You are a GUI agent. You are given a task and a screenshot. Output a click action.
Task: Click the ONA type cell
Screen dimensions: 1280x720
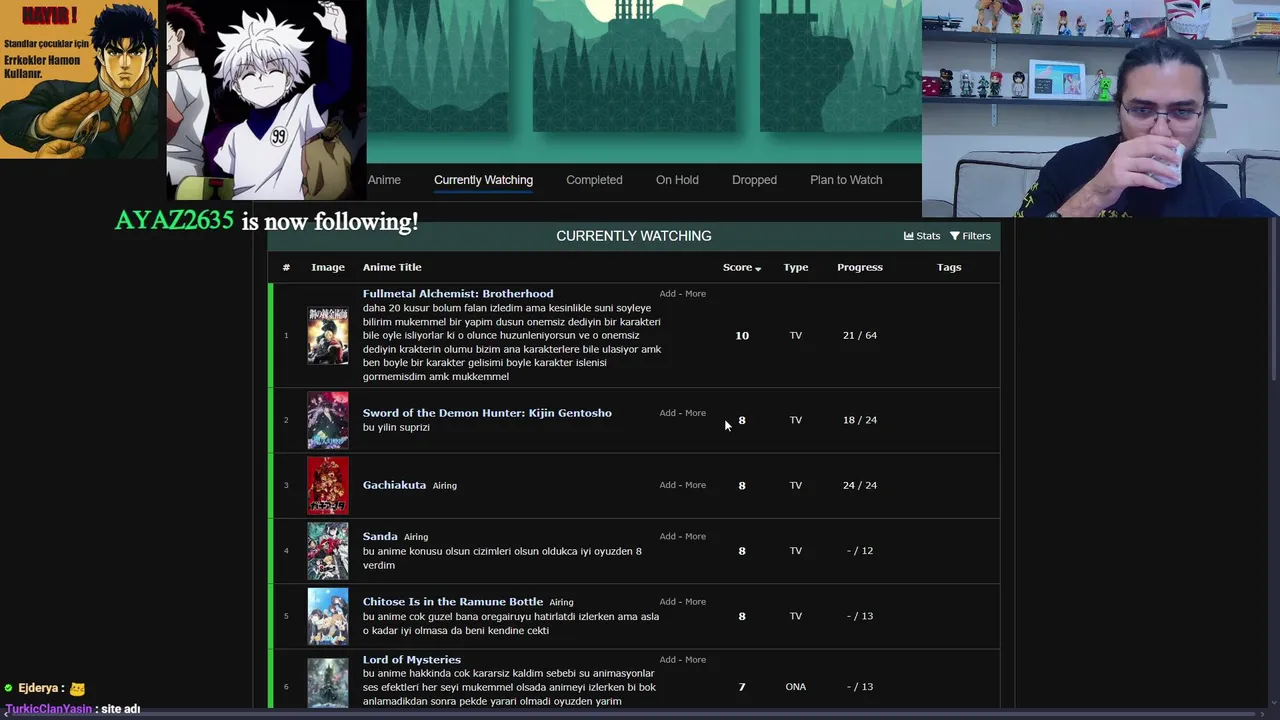click(796, 687)
